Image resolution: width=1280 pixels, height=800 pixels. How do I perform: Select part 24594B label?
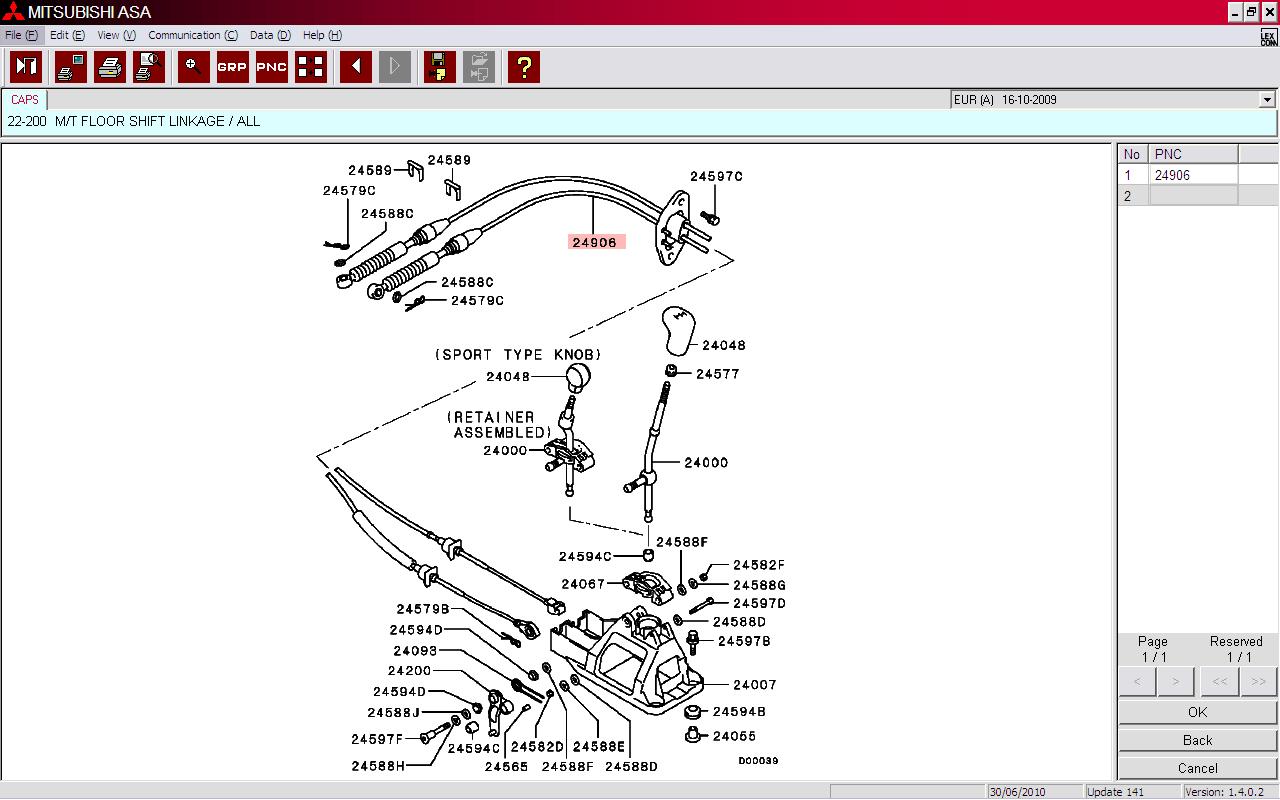point(739,712)
